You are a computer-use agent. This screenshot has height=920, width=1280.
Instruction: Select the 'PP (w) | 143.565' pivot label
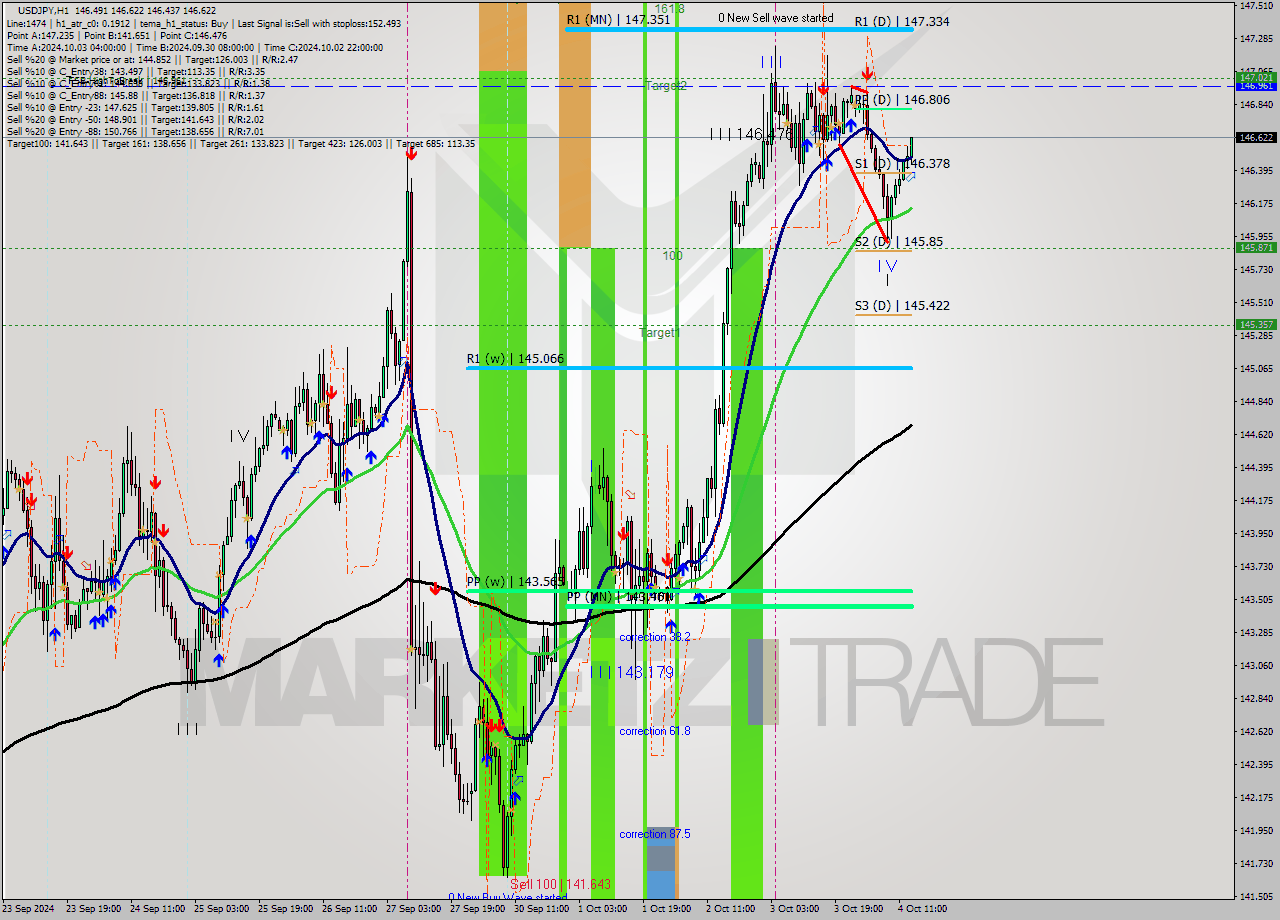click(515, 581)
